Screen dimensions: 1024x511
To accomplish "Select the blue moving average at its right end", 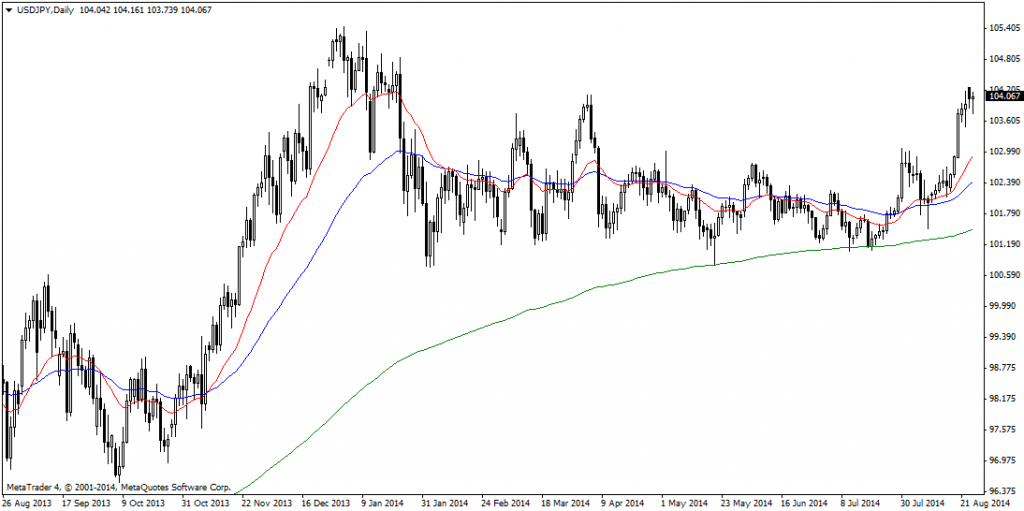I will tap(970, 185).
